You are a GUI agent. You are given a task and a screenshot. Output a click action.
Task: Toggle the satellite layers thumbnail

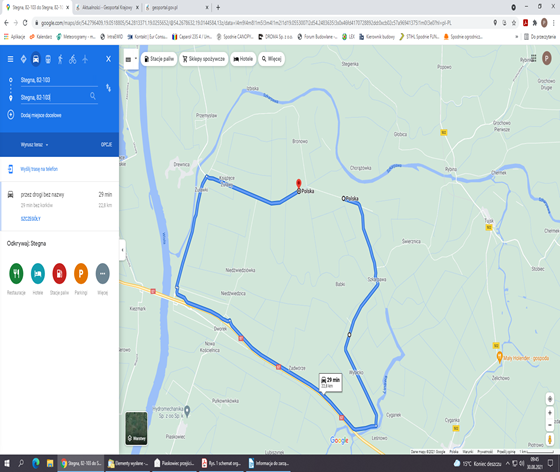tap(136, 428)
